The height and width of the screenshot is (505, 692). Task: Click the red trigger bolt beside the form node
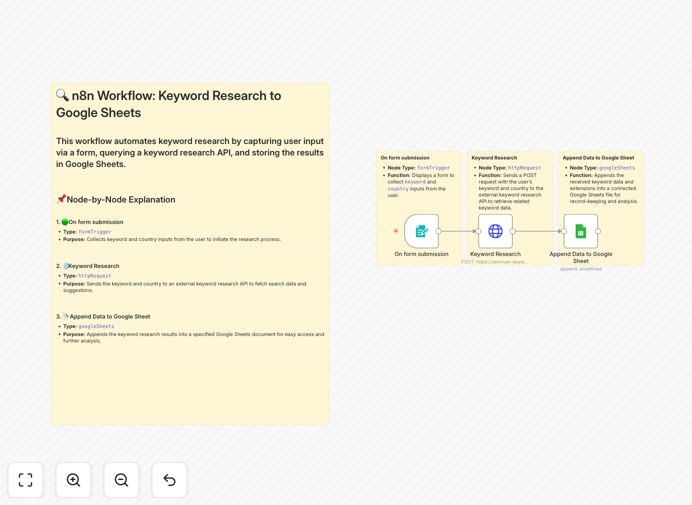[x=396, y=231]
